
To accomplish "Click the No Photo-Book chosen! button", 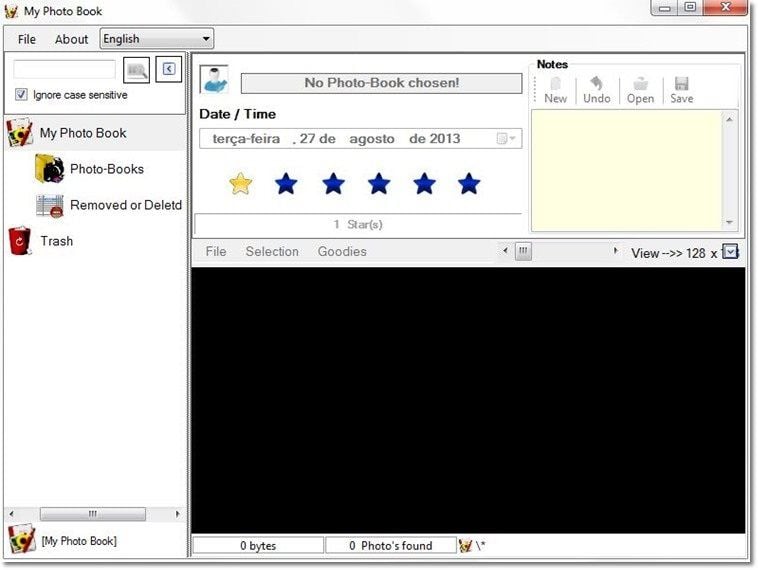I will (381, 83).
